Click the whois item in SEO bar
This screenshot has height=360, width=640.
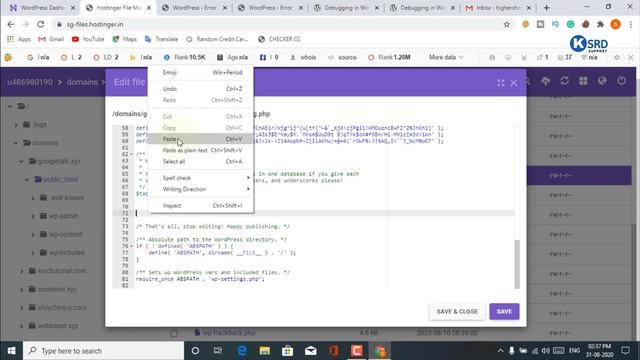coord(303,58)
